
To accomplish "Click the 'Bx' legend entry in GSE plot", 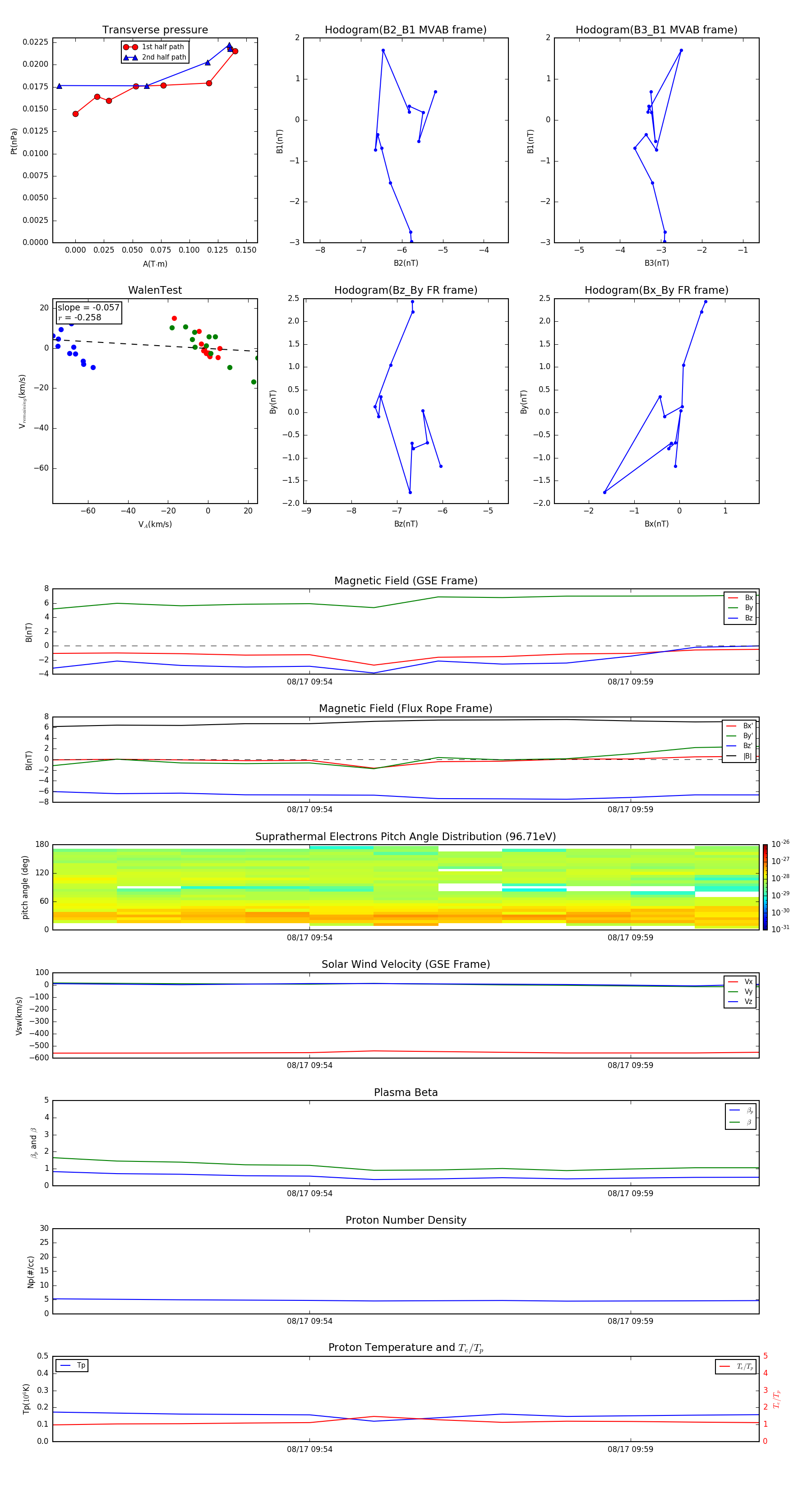I will click(x=740, y=598).
